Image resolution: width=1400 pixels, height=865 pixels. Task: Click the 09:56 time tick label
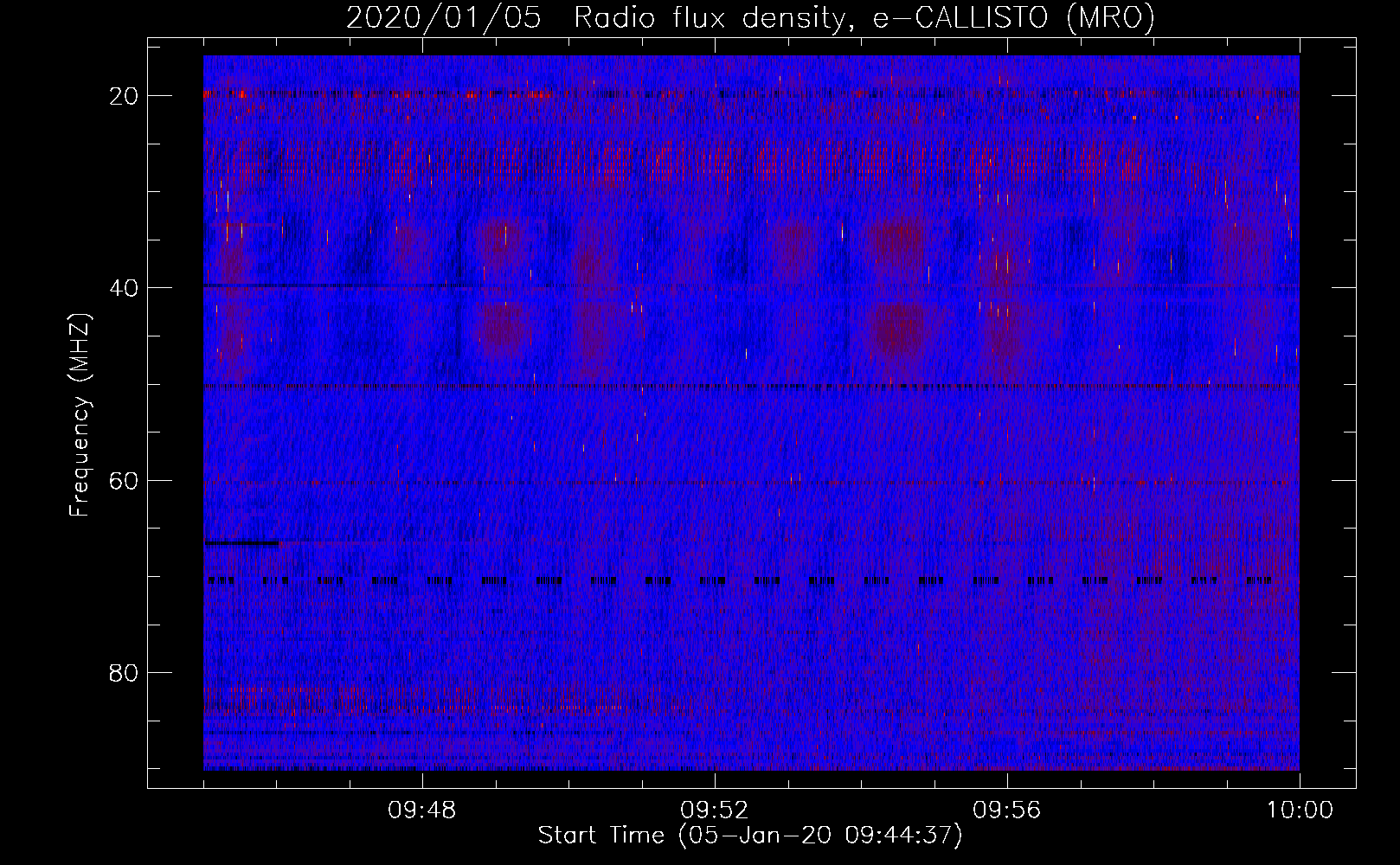(x=1007, y=811)
